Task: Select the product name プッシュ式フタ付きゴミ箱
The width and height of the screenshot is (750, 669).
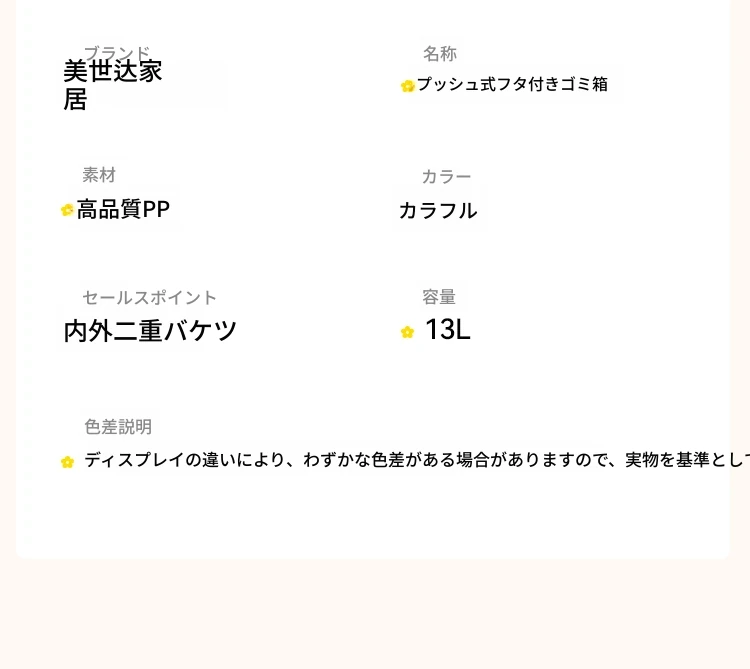Action: point(512,85)
